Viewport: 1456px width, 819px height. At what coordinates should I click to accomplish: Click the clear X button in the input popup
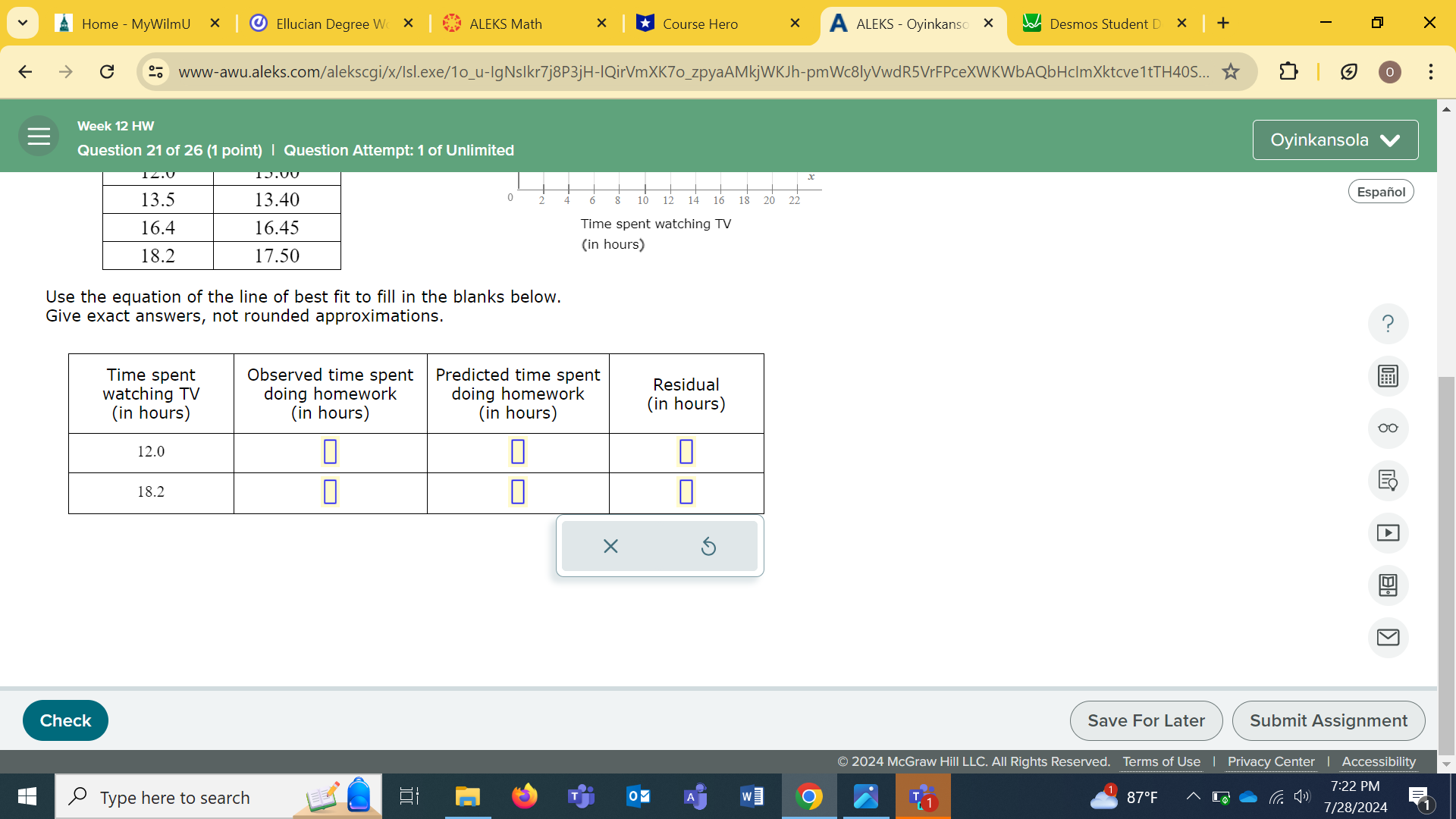pos(610,546)
